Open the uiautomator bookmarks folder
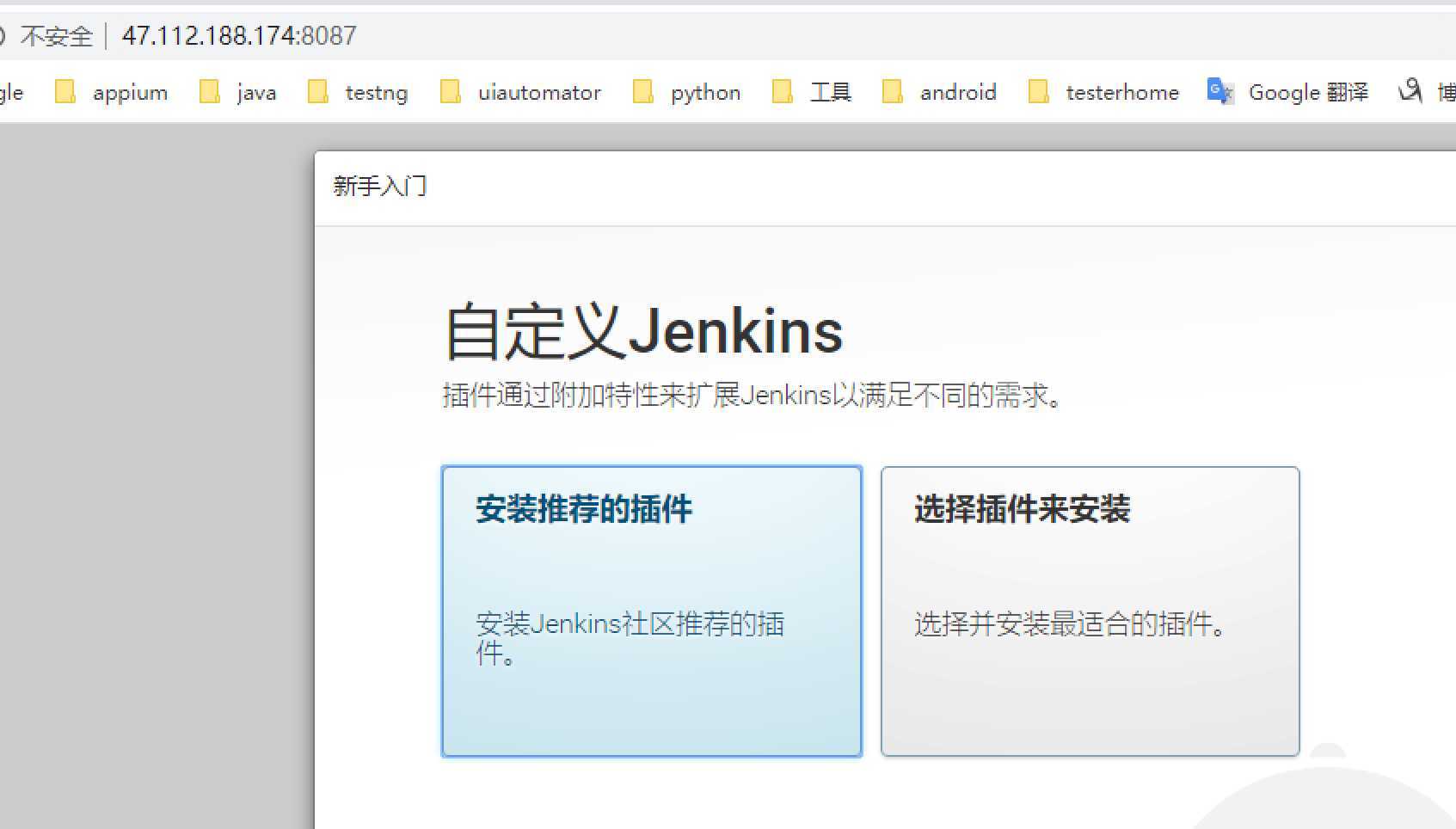 520,92
